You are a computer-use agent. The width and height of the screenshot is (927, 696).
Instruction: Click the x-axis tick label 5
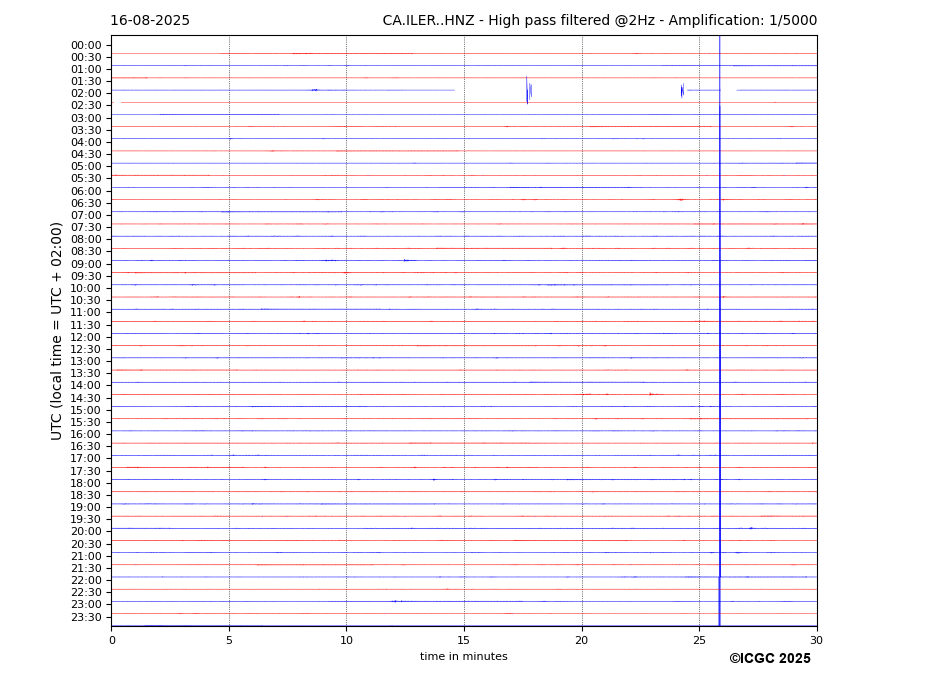click(x=229, y=640)
